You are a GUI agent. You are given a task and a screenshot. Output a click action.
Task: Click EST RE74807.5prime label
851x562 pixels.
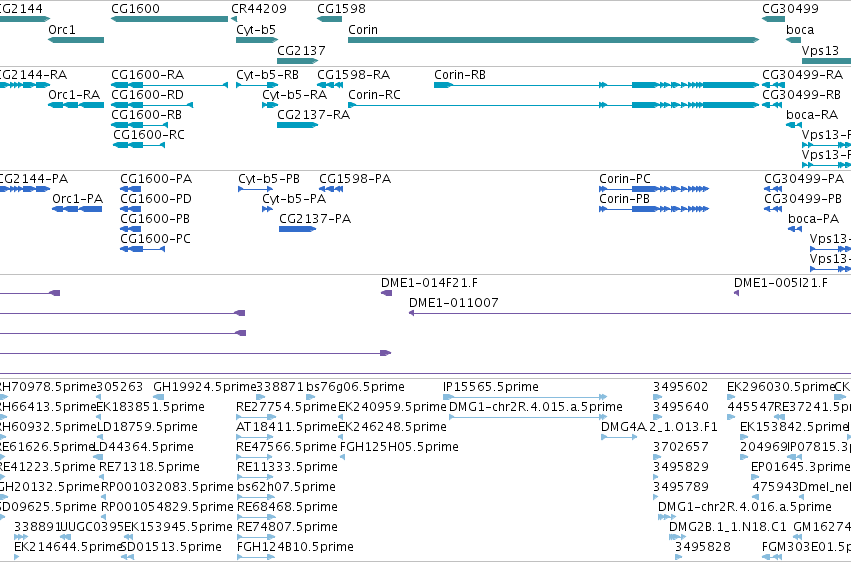point(287,528)
